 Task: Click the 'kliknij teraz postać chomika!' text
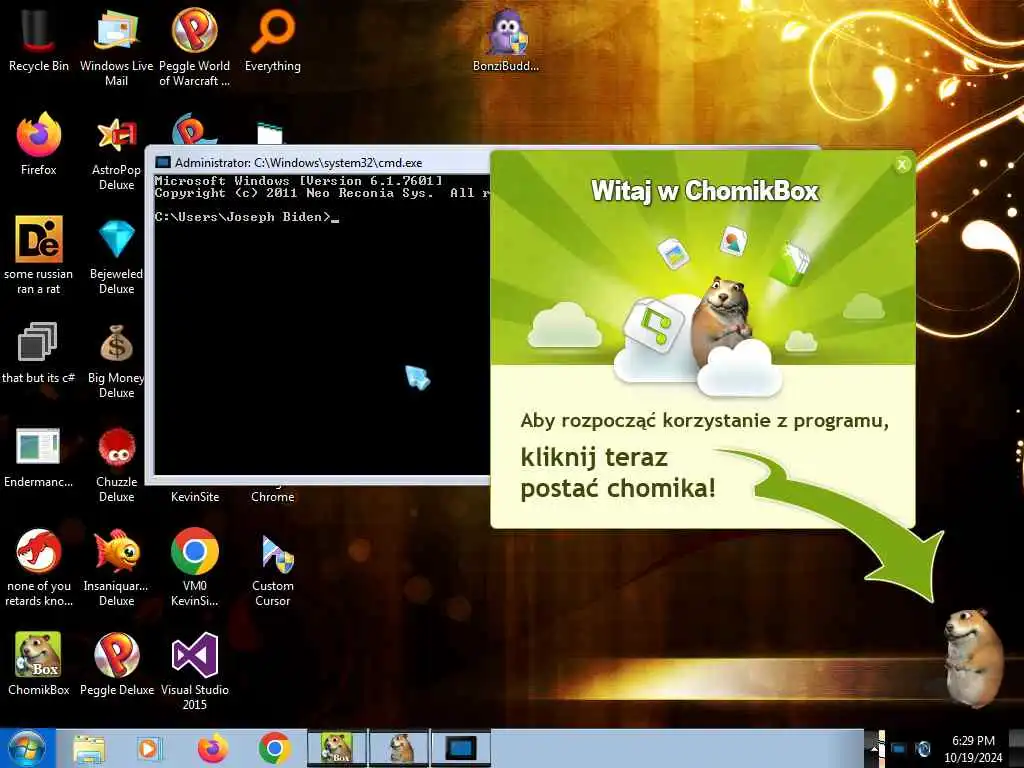point(618,473)
